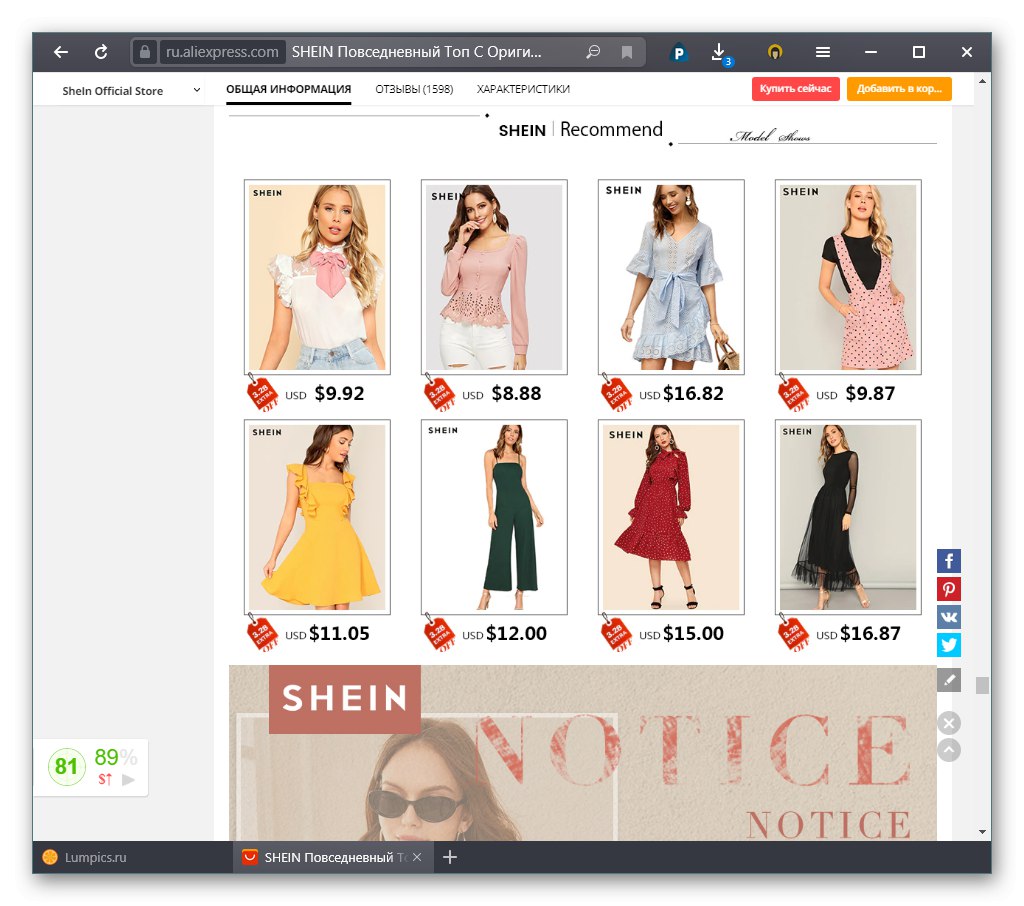Click the Lumpics.ru orange favicon
This screenshot has height=906, width=1024.
click(x=50, y=857)
